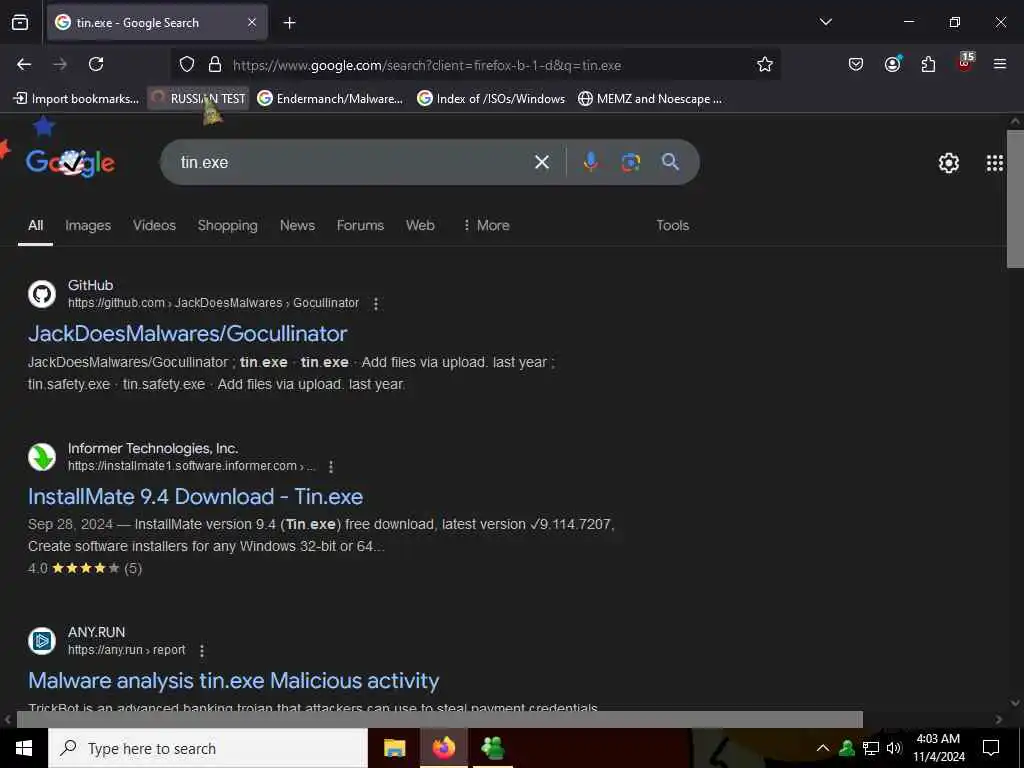Reload the current page
This screenshot has width=1024, height=768.
[96, 64]
